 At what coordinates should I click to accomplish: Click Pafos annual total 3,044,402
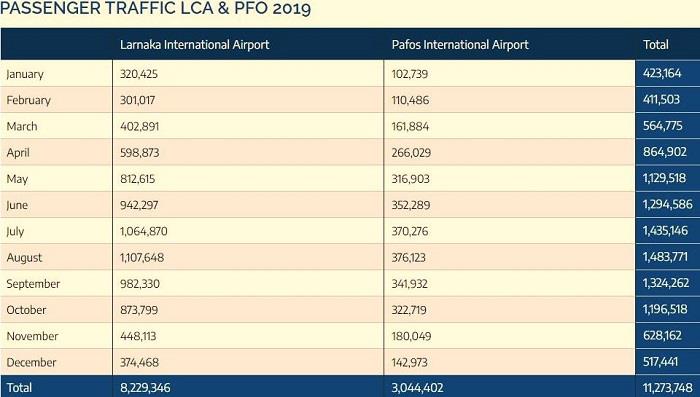tap(417, 388)
